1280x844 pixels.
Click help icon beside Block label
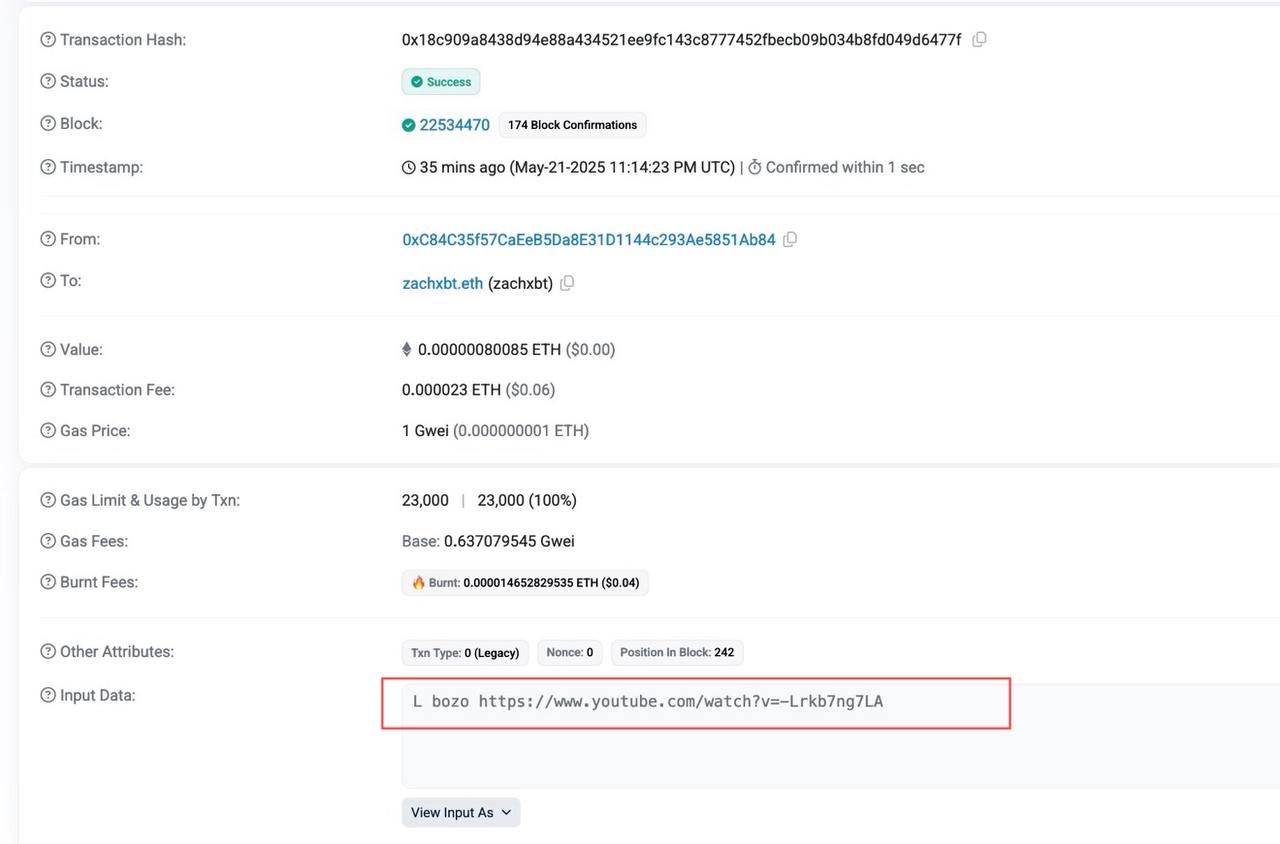48,124
